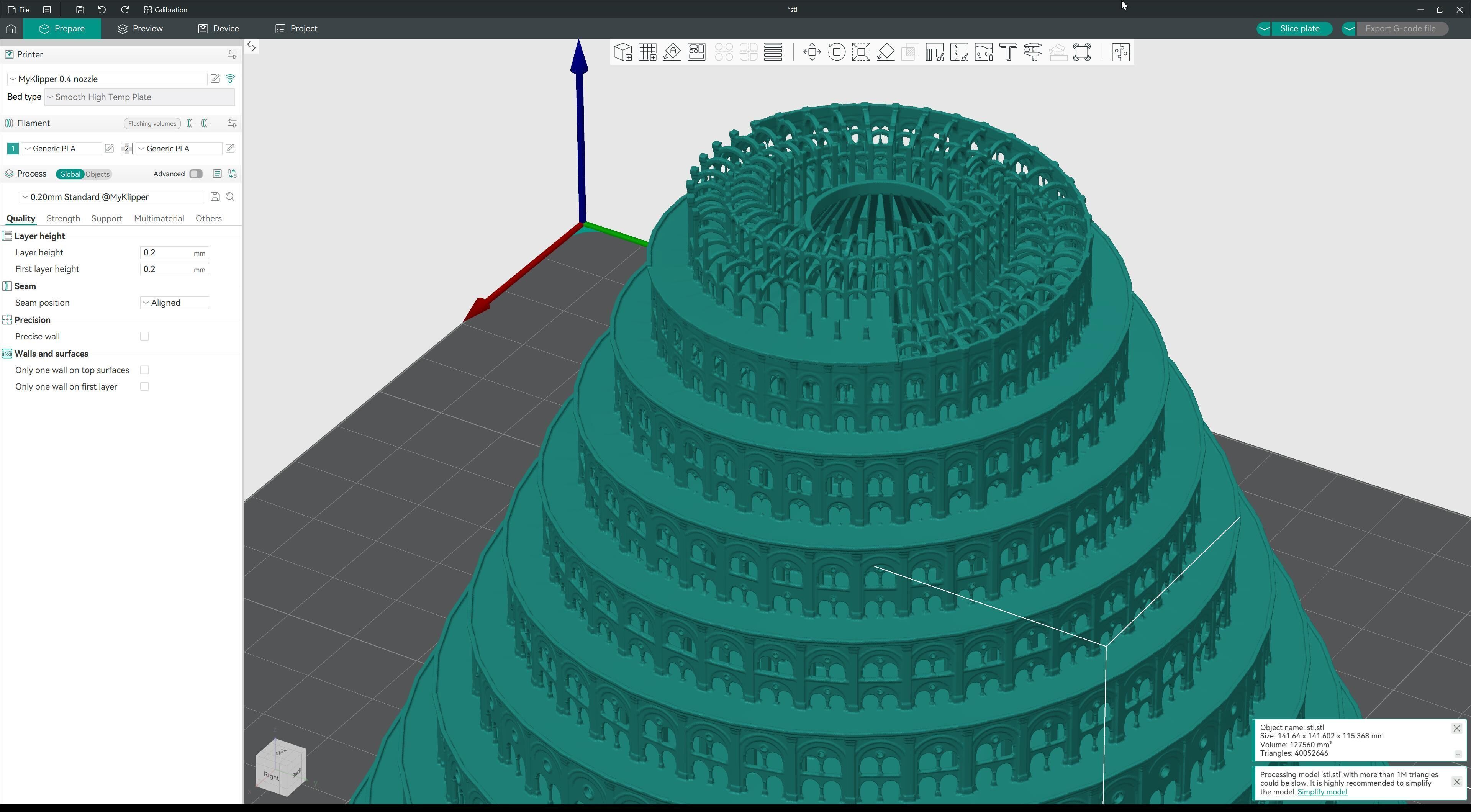Open the dropdown next to File menu
The width and height of the screenshot is (1471, 812).
(x=47, y=10)
